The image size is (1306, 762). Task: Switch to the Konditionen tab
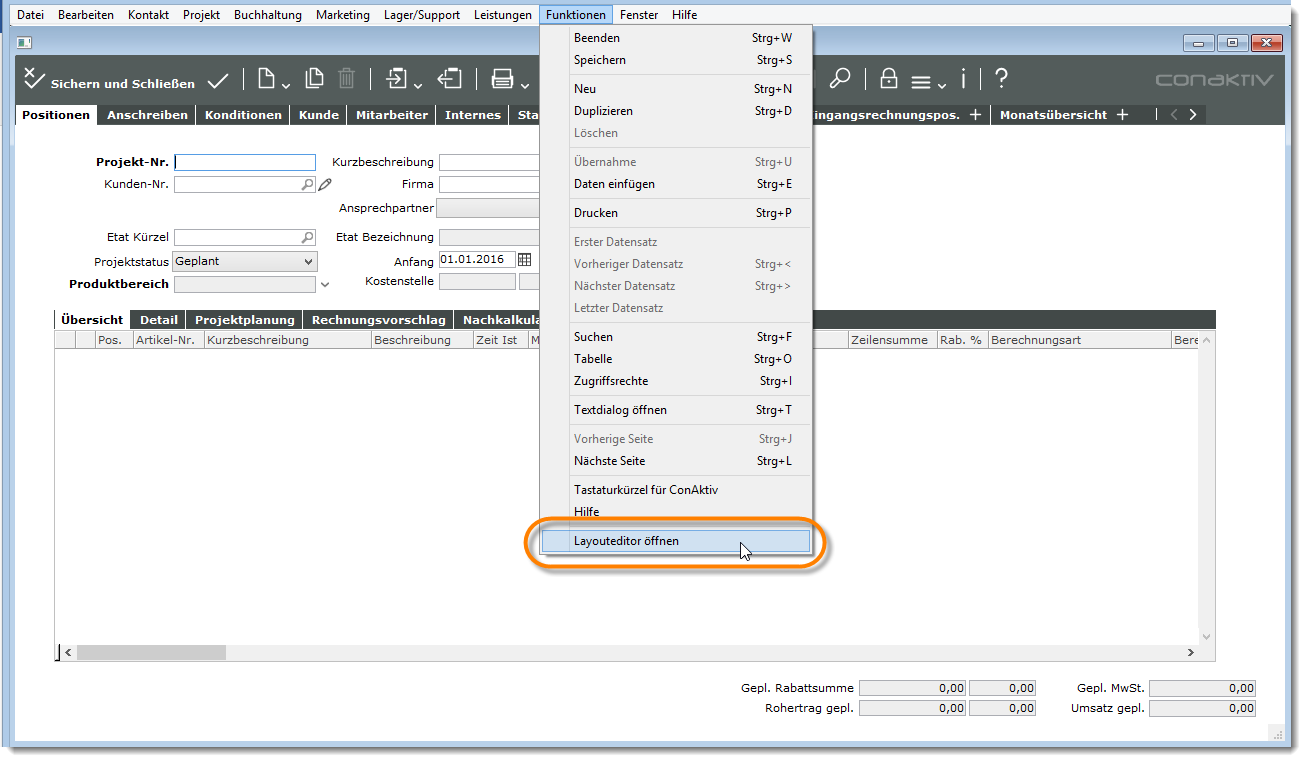coord(243,115)
